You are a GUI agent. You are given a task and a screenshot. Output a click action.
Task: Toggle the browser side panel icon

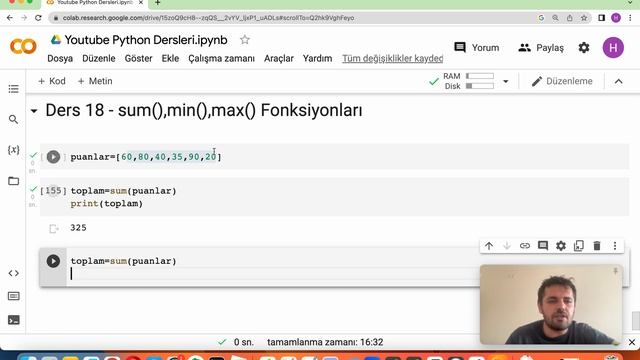pos(601,18)
